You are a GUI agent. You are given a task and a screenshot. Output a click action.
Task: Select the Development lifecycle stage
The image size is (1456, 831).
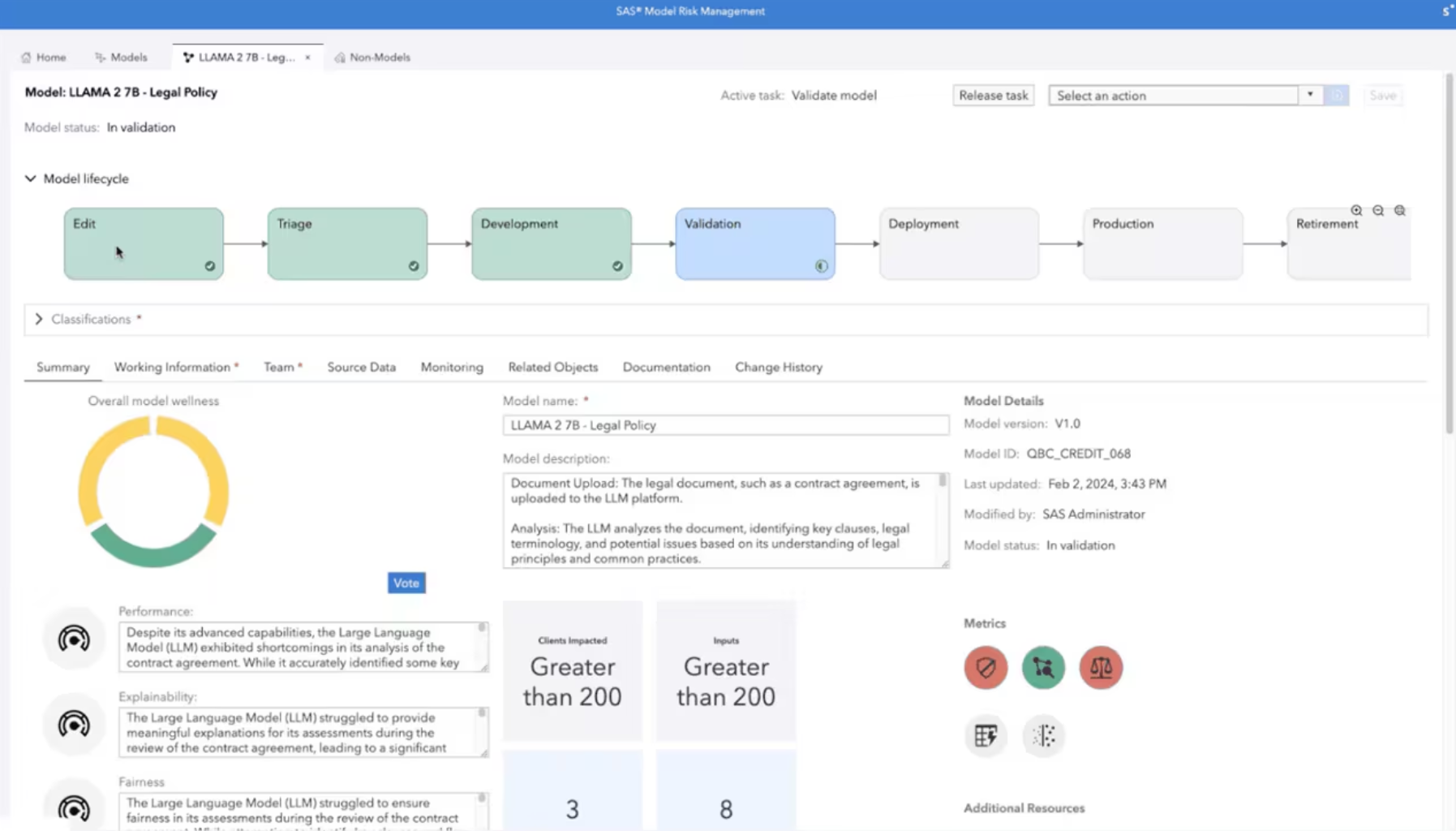(x=552, y=243)
